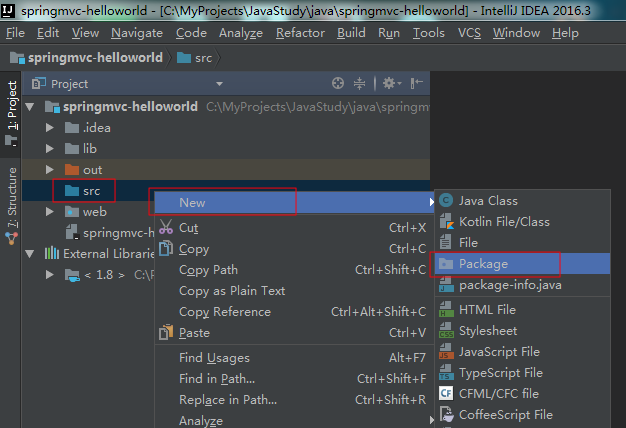
Task: Switch to the 7: Structure tool window tab
Action: 12,204
